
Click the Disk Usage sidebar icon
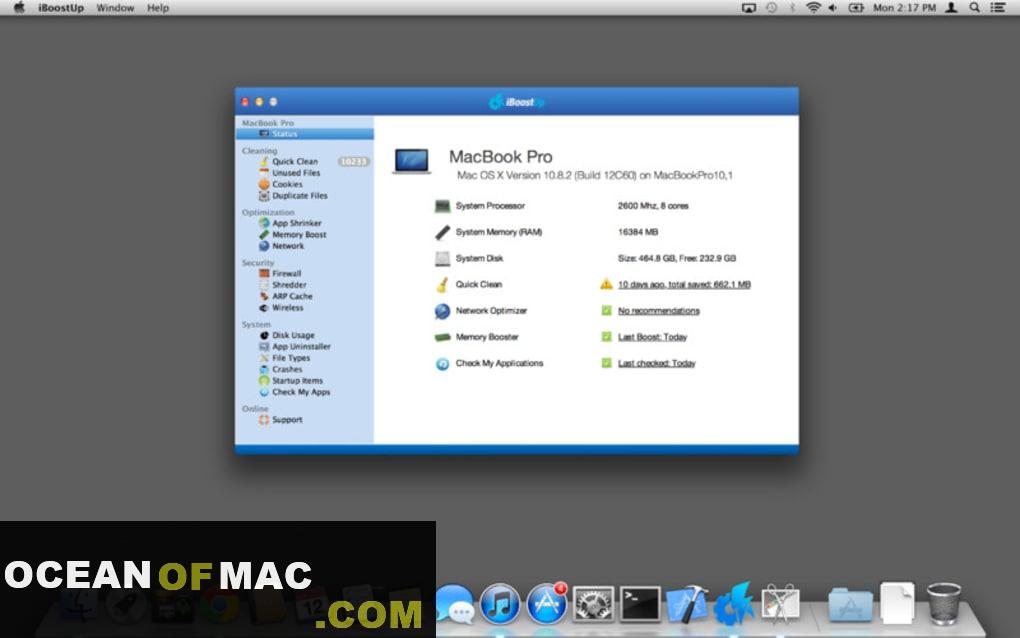(x=264, y=335)
